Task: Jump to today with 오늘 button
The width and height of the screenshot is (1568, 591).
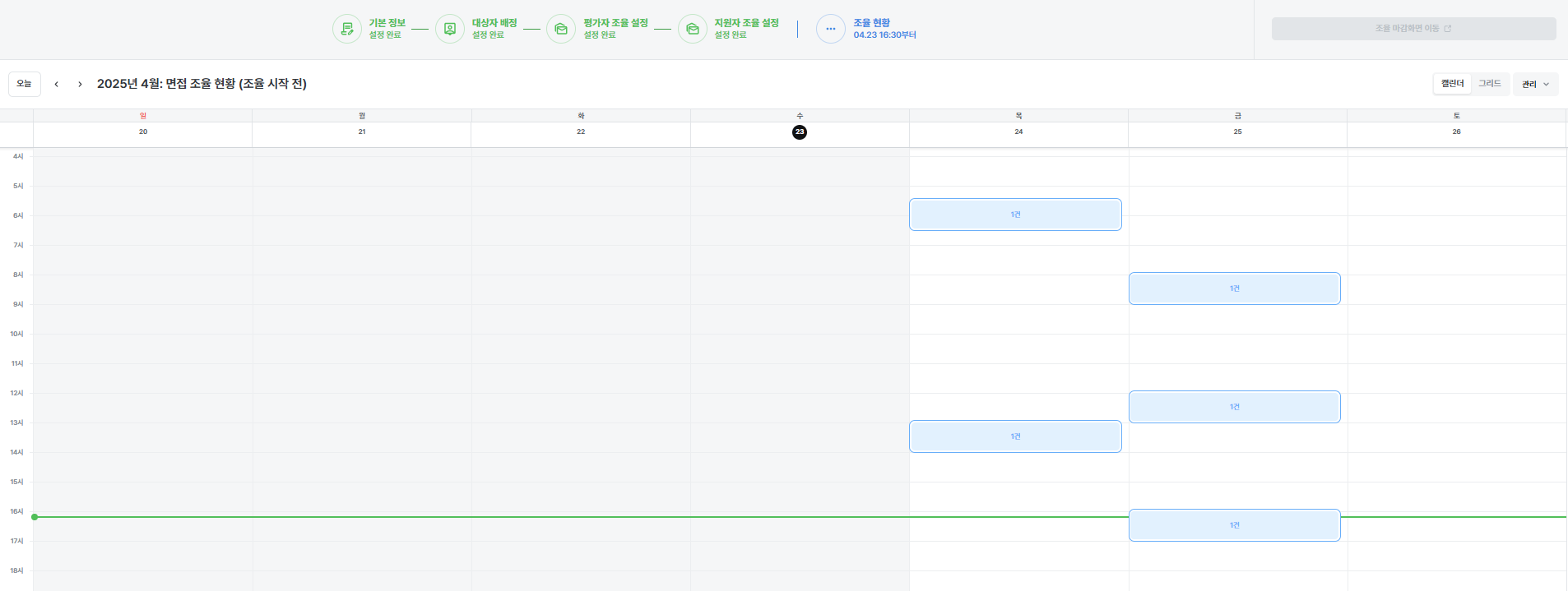Action: pos(24,84)
